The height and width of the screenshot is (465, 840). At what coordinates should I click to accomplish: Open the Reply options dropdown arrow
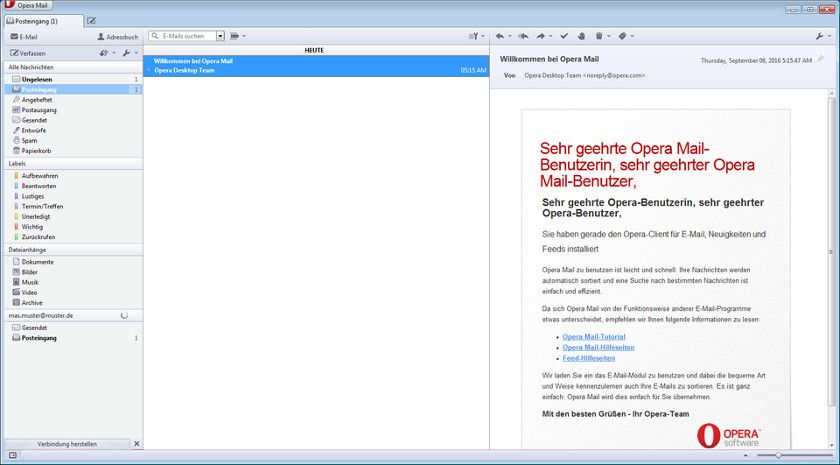[x=509, y=36]
